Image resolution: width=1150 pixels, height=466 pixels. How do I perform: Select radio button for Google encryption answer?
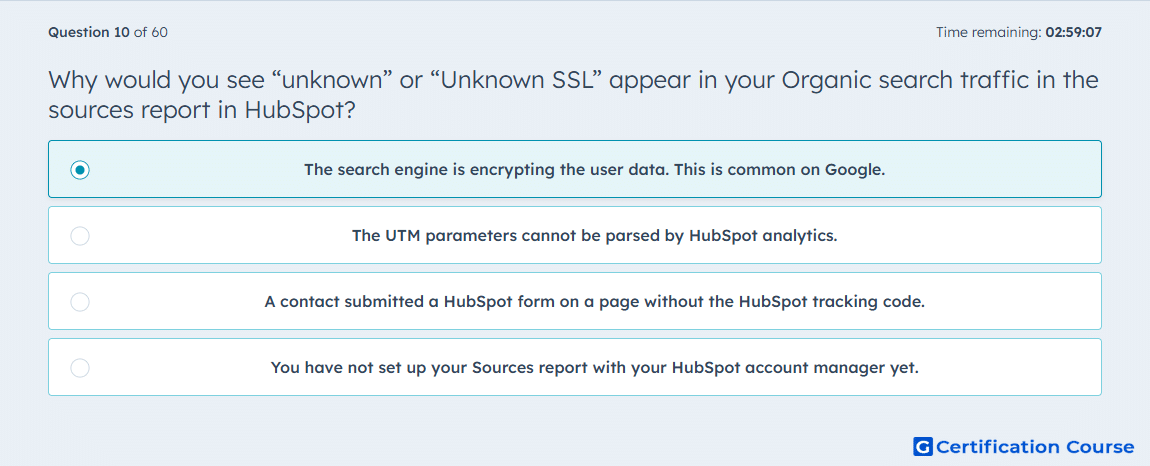pos(80,170)
